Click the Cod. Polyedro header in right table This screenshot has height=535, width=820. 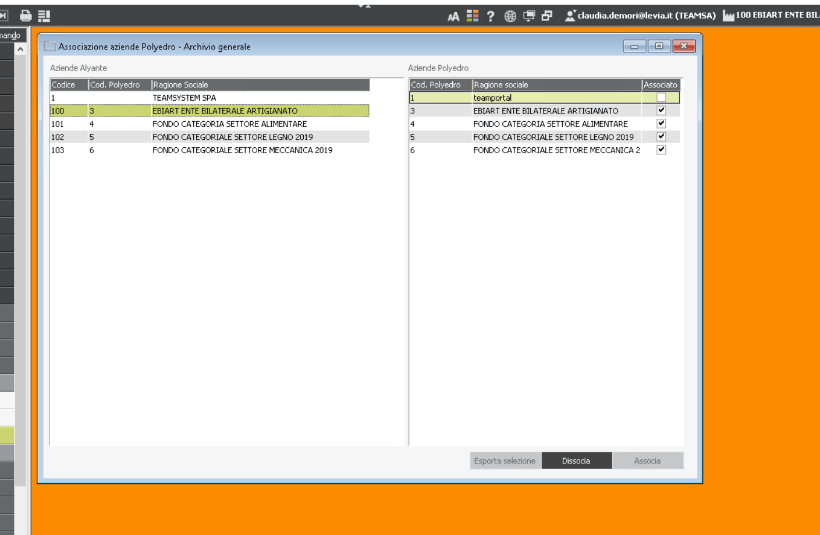[x=440, y=85]
